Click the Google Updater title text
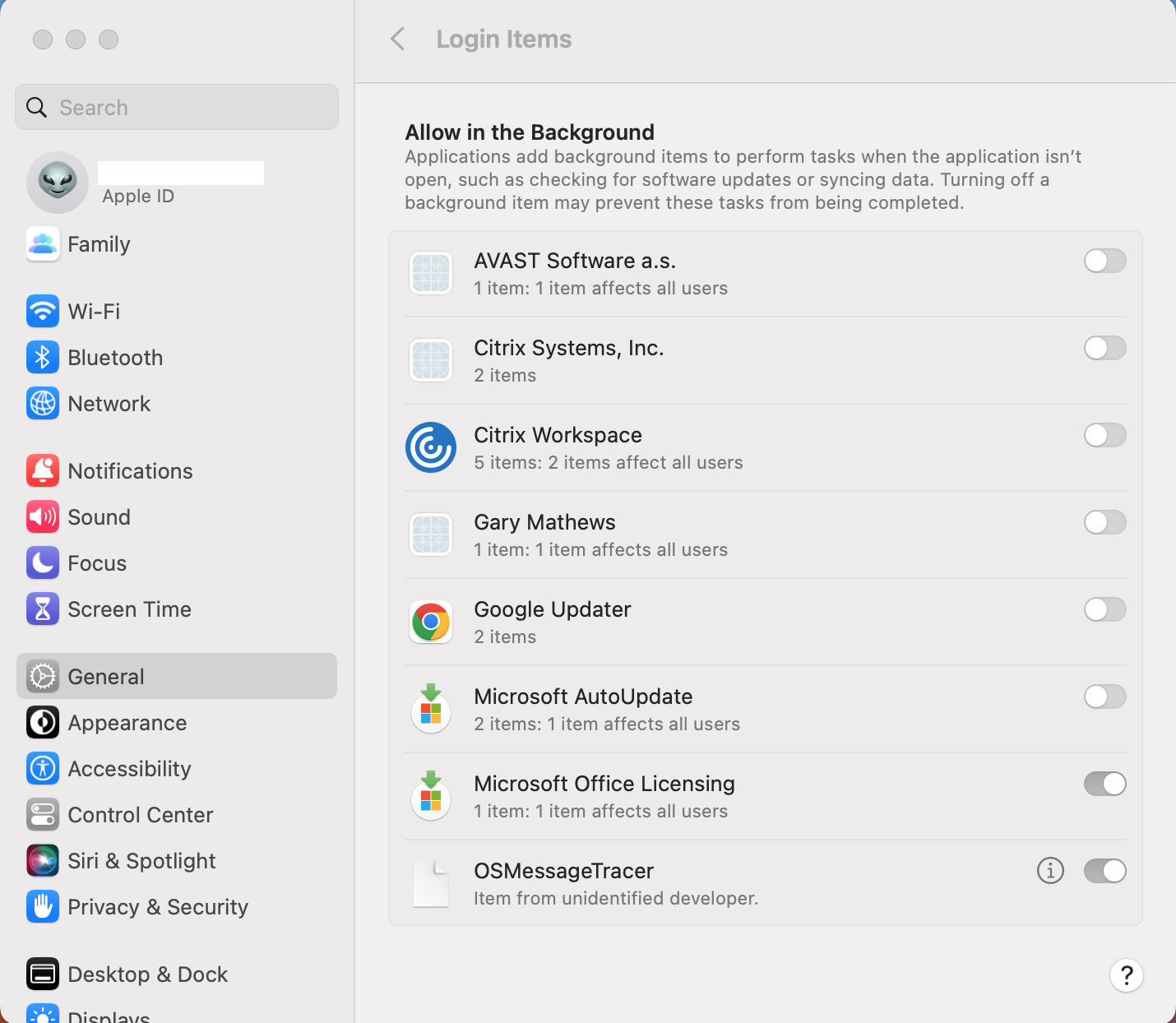Viewport: 1176px width, 1023px height. click(x=553, y=609)
